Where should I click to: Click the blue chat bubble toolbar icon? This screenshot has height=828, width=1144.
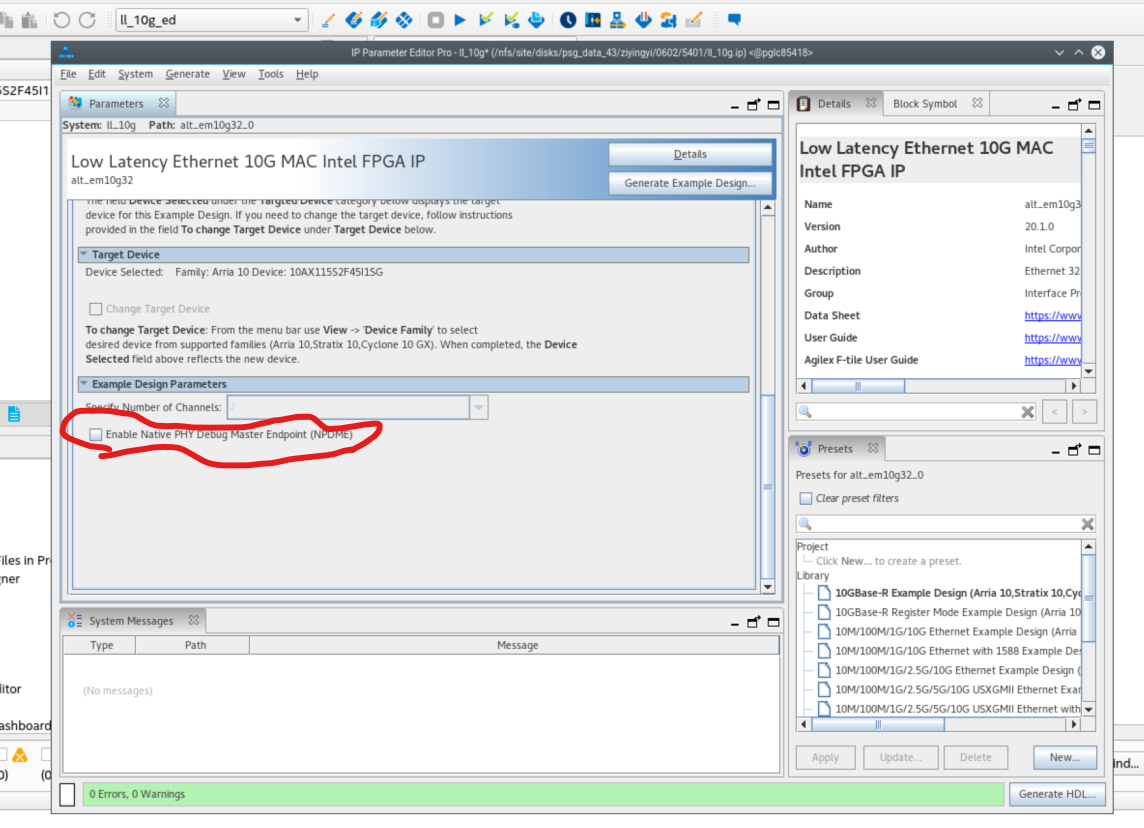point(734,20)
